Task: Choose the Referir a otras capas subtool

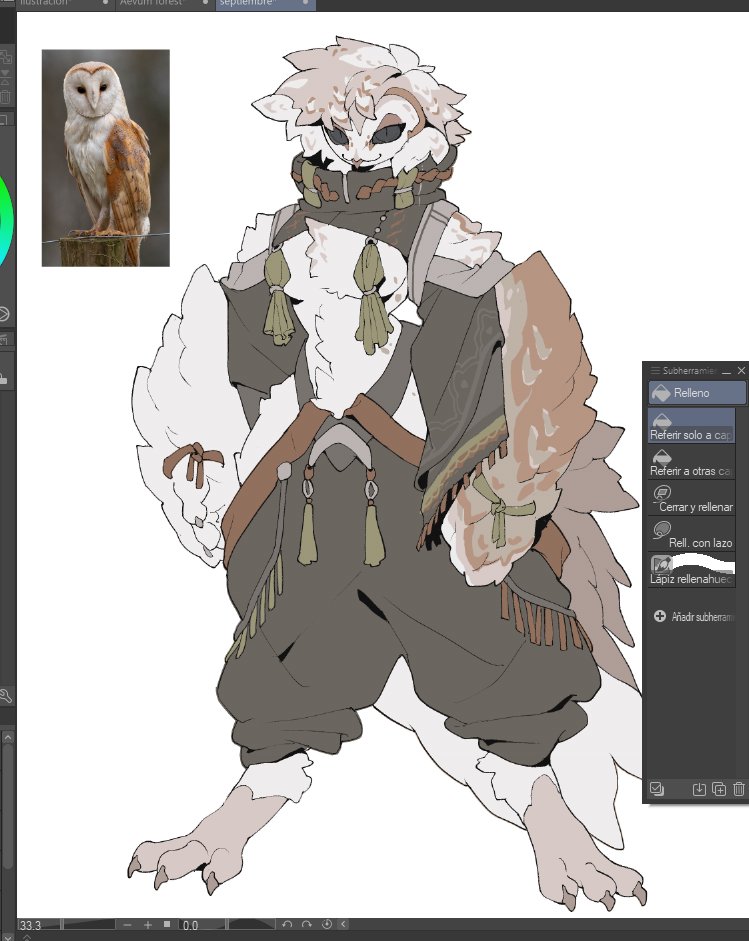Action: [691, 462]
